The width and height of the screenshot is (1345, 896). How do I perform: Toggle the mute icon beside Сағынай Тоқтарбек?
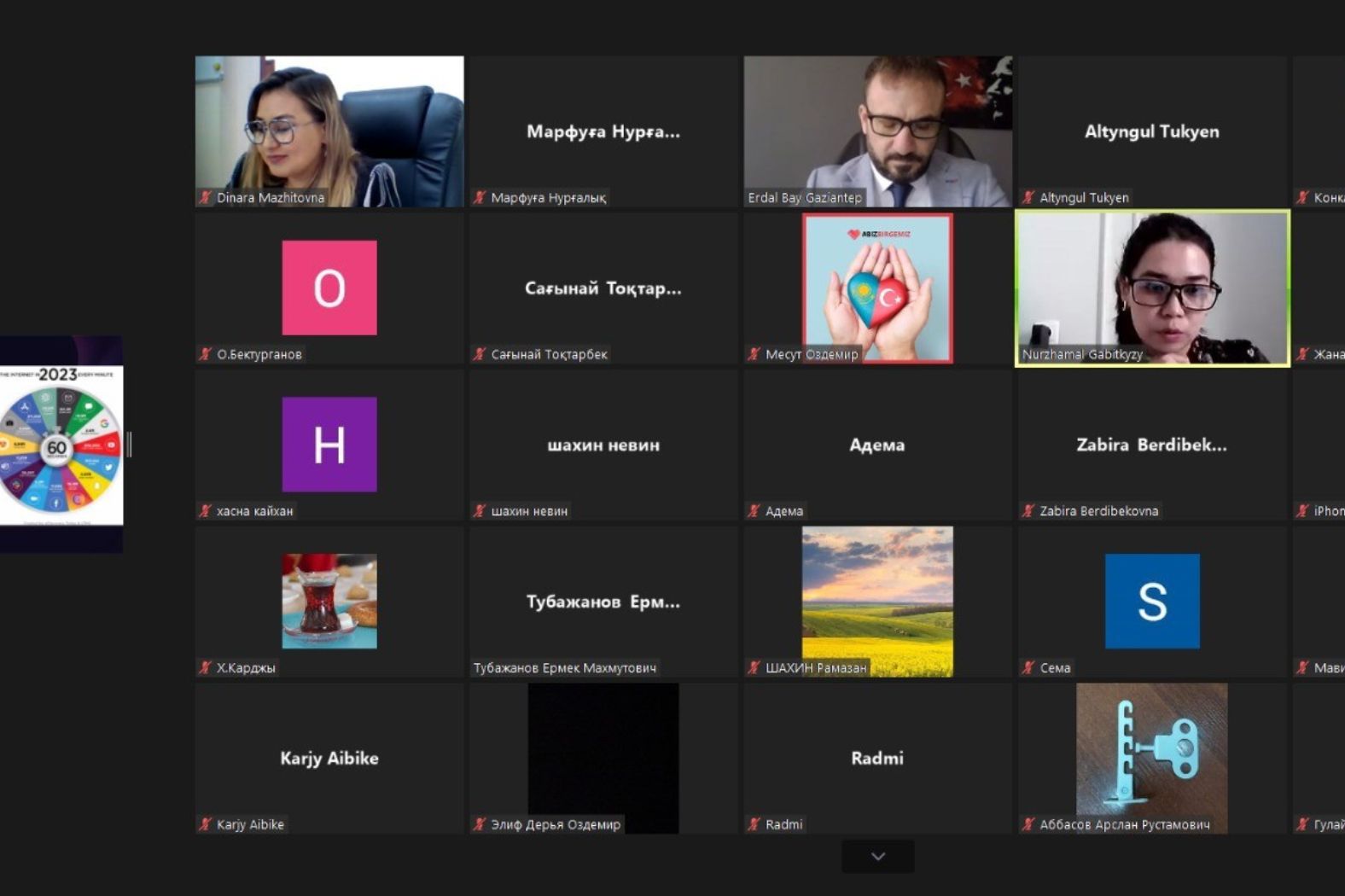point(480,354)
